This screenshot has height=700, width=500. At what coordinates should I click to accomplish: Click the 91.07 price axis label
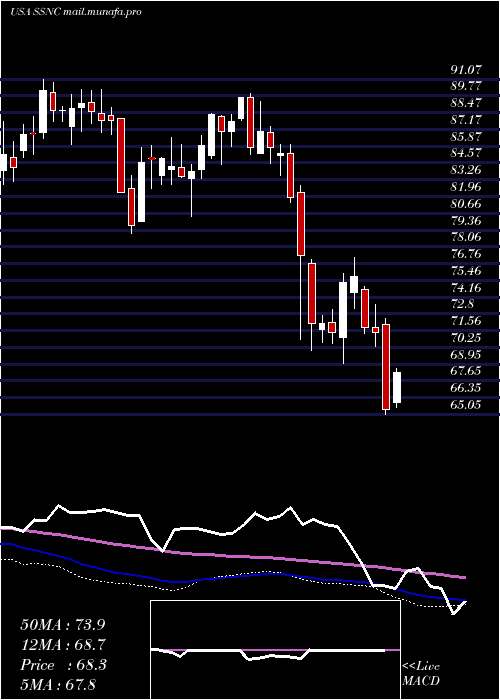click(466, 70)
